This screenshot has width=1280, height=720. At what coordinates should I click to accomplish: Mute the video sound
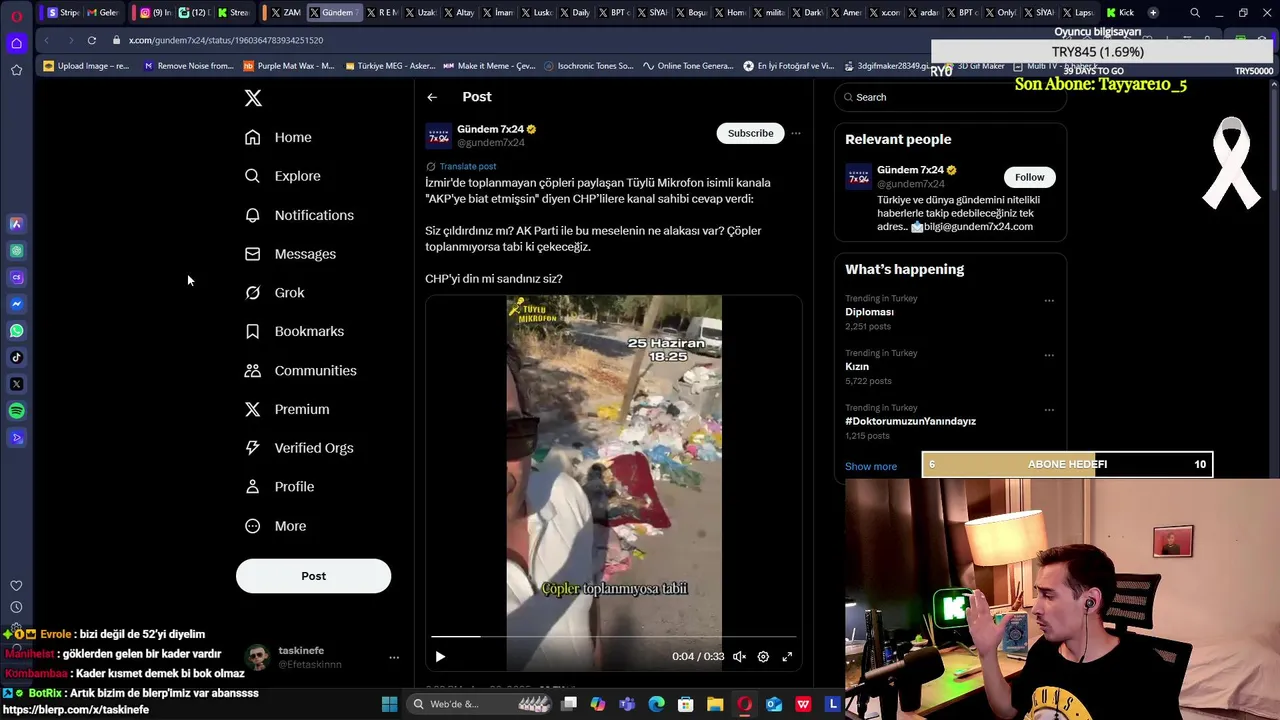[739, 657]
